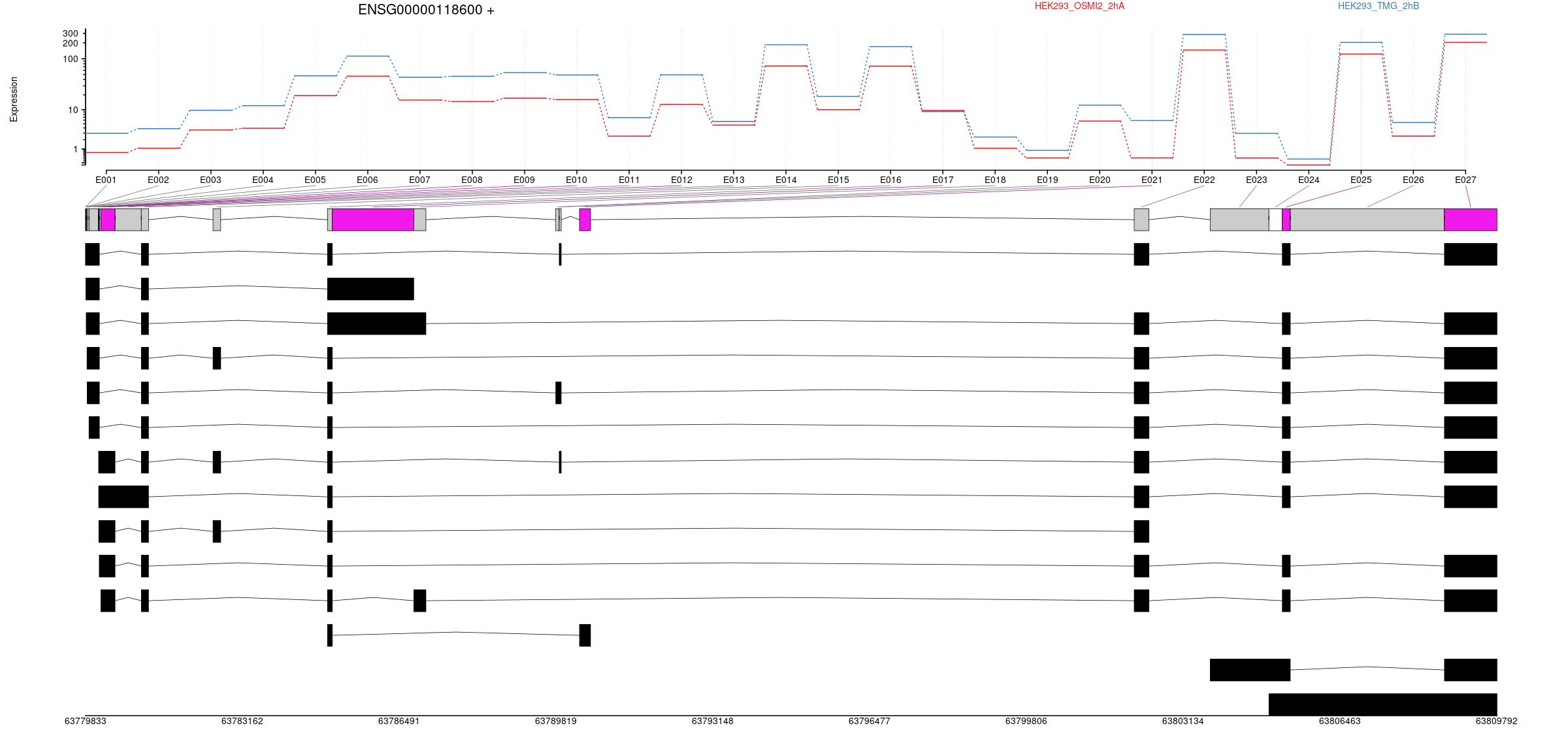Viewport: 1568px width, 732px height.
Task: Click genomic coordinate 63803134
Action: click(x=1183, y=722)
